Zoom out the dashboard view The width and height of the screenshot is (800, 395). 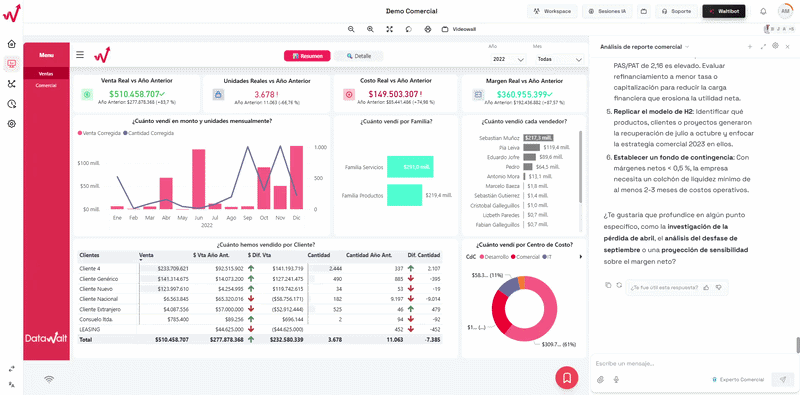point(351,29)
